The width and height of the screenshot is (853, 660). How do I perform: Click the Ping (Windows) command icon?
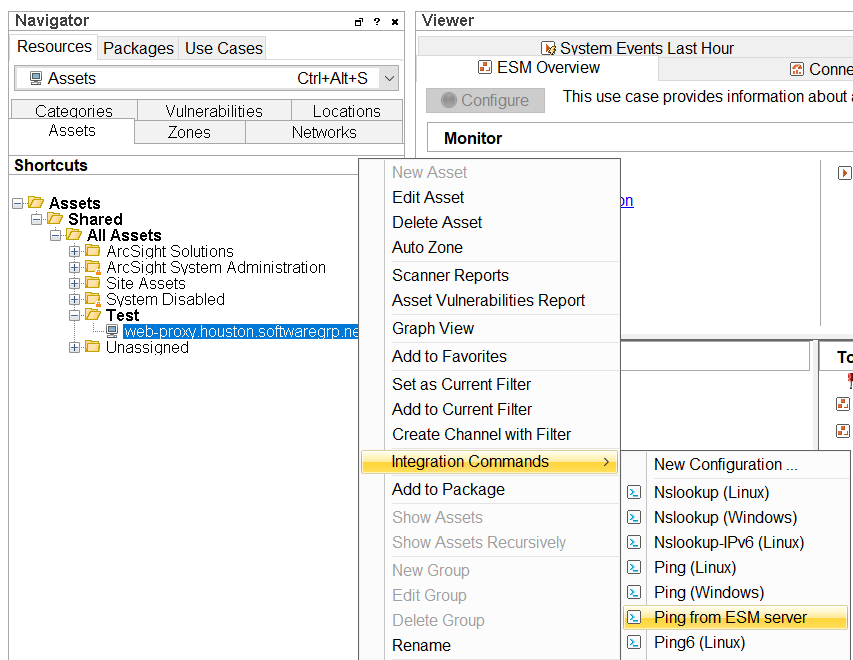[635, 592]
